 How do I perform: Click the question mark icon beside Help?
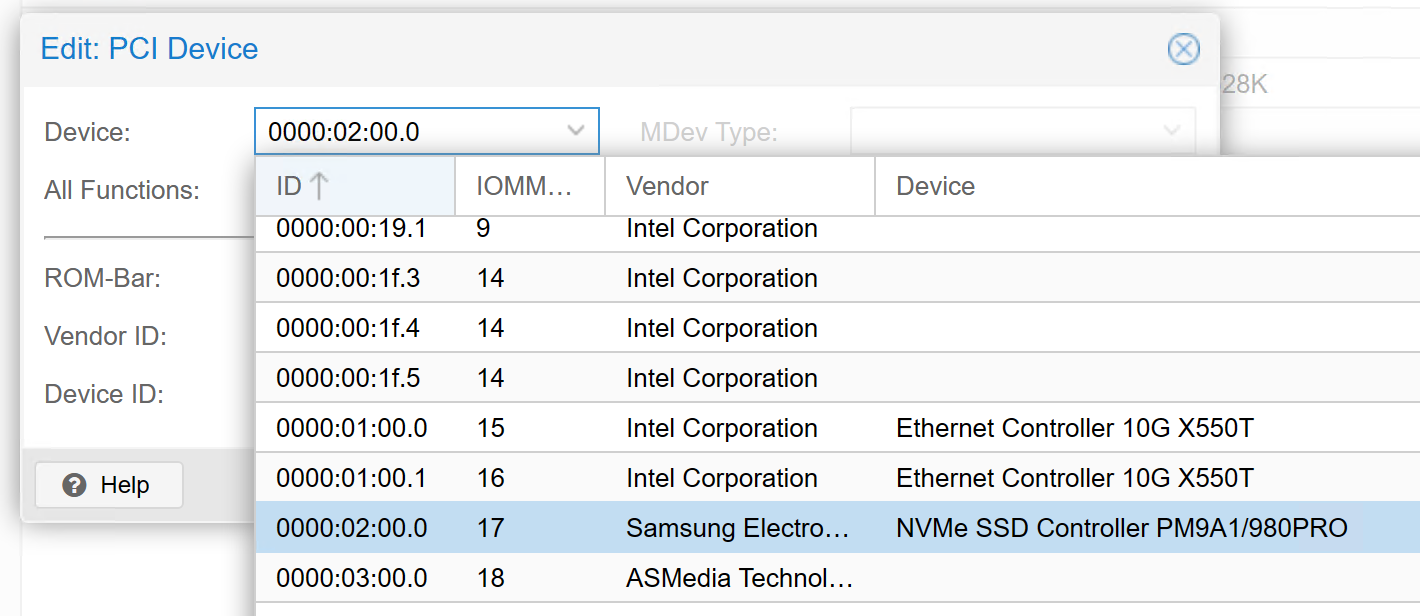point(74,485)
